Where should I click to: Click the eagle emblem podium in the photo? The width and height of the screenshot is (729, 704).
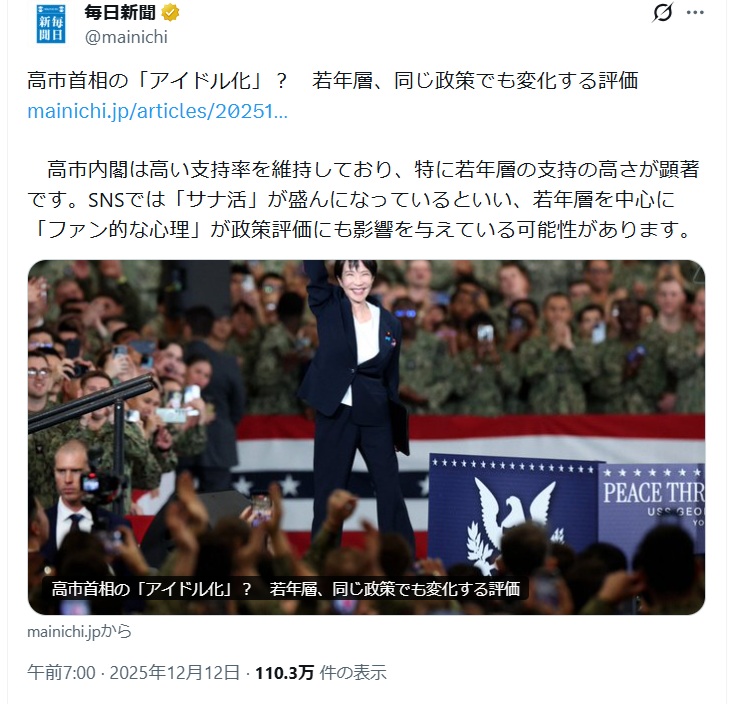pyautogui.click(x=513, y=509)
